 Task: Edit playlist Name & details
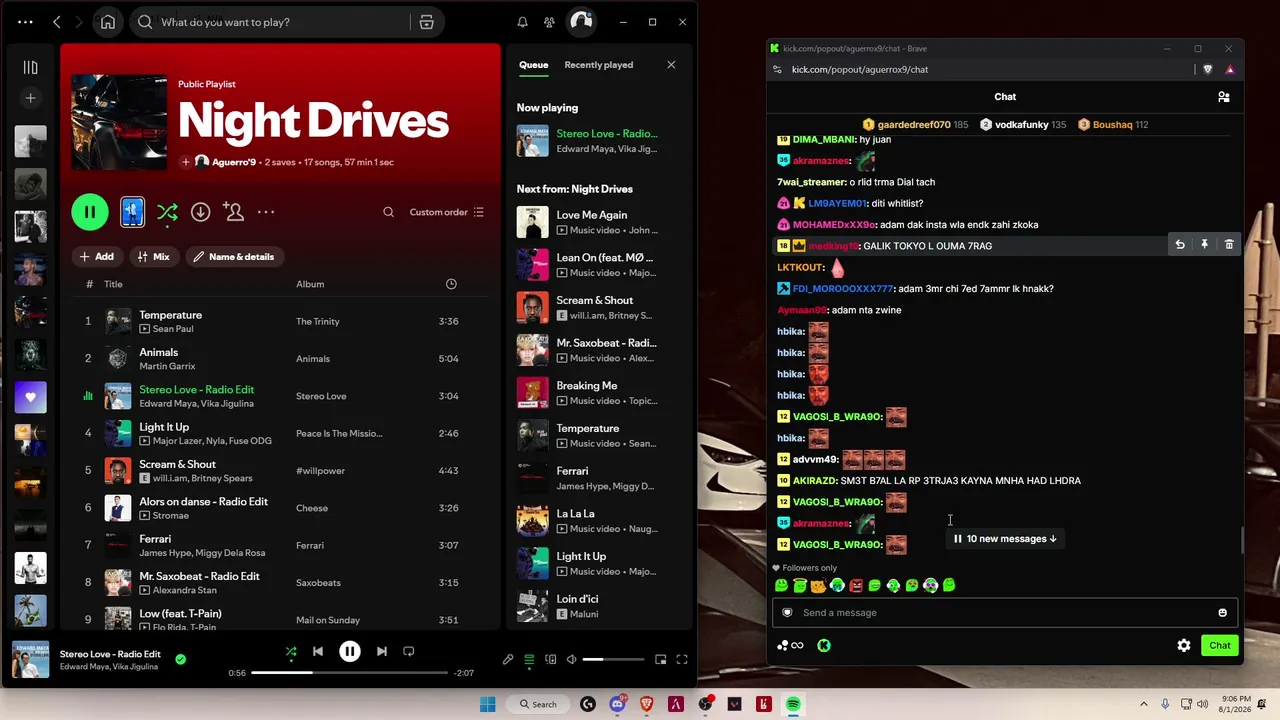pyautogui.click(x=234, y=257)
